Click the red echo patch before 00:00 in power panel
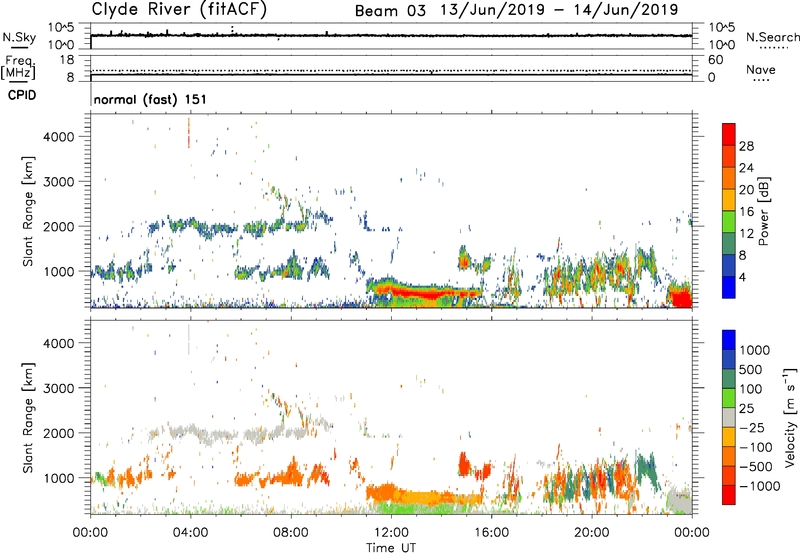Screen dimensions: 800x554 [681, 297]
